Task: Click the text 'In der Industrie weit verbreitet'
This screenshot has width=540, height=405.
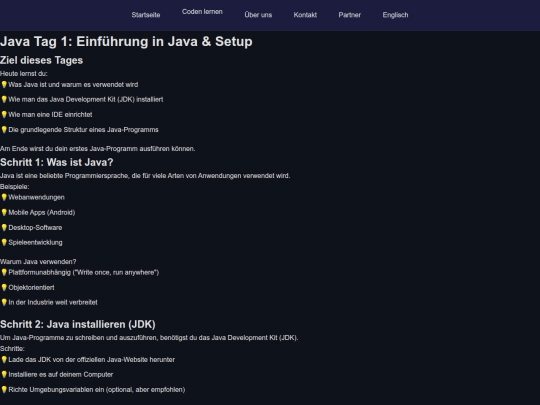Action: [x=53, y=302]
